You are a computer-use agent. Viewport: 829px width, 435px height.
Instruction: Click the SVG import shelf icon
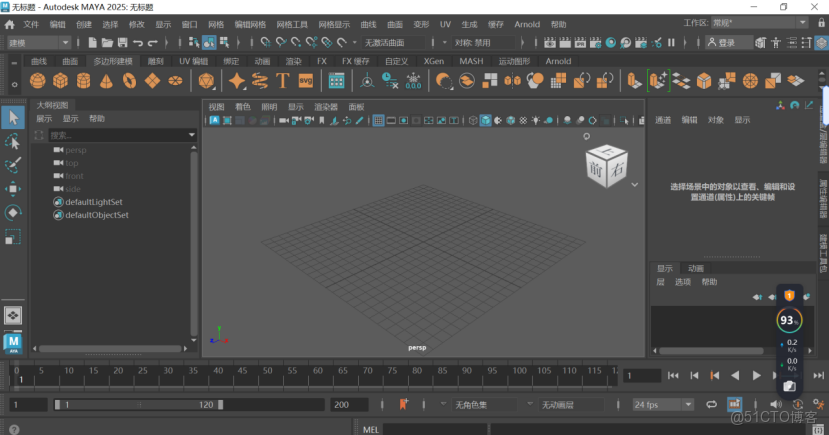coord(307,81)
